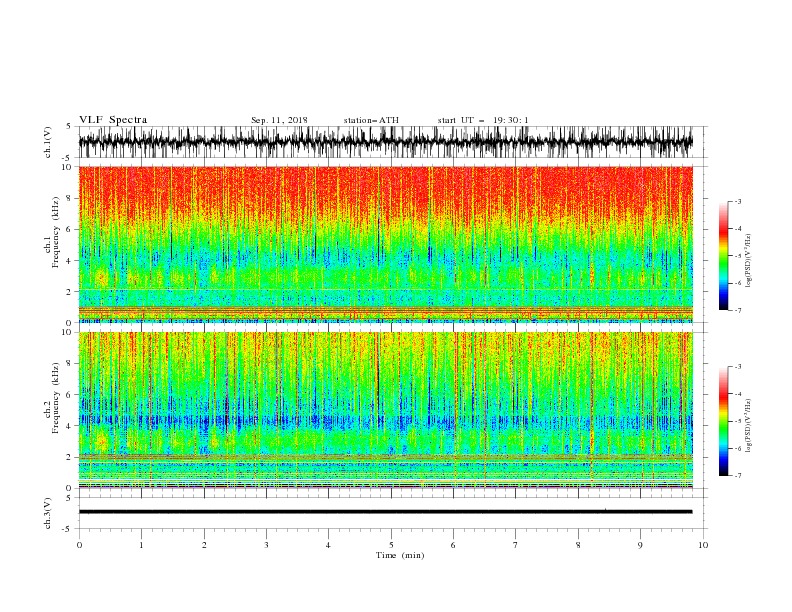Click the "-3" tick on ch.2 colorbar

(x=737, y=367)
